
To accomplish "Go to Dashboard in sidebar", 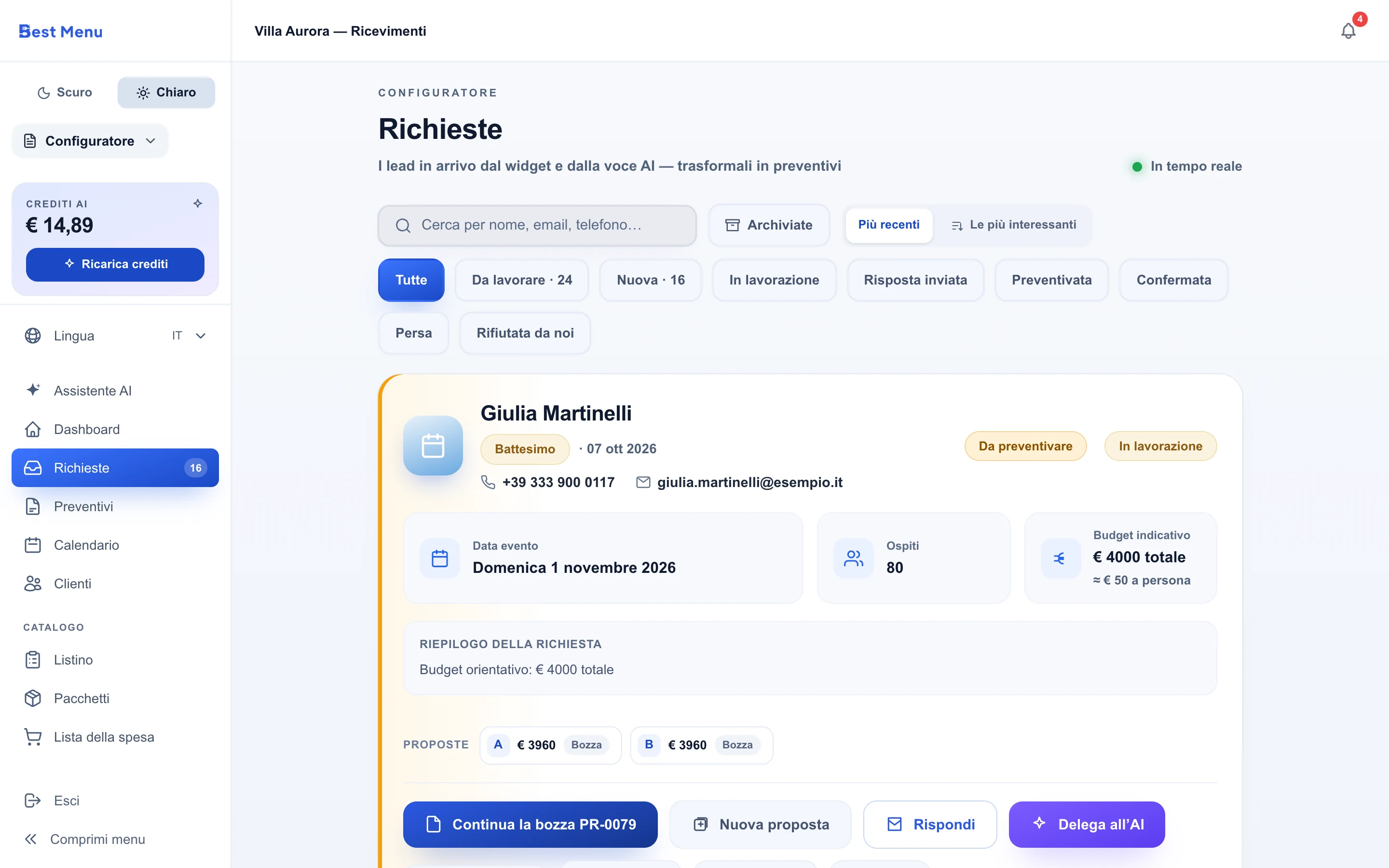I will [115, 429].
